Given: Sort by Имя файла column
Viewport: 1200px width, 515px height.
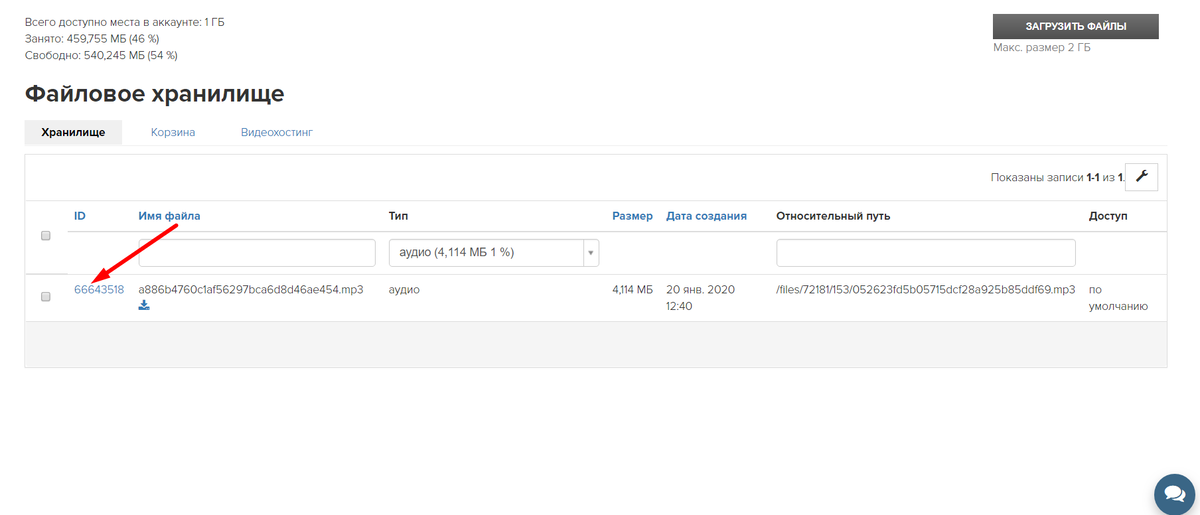Looking at the screenshot, I should [x=169, y=216].
